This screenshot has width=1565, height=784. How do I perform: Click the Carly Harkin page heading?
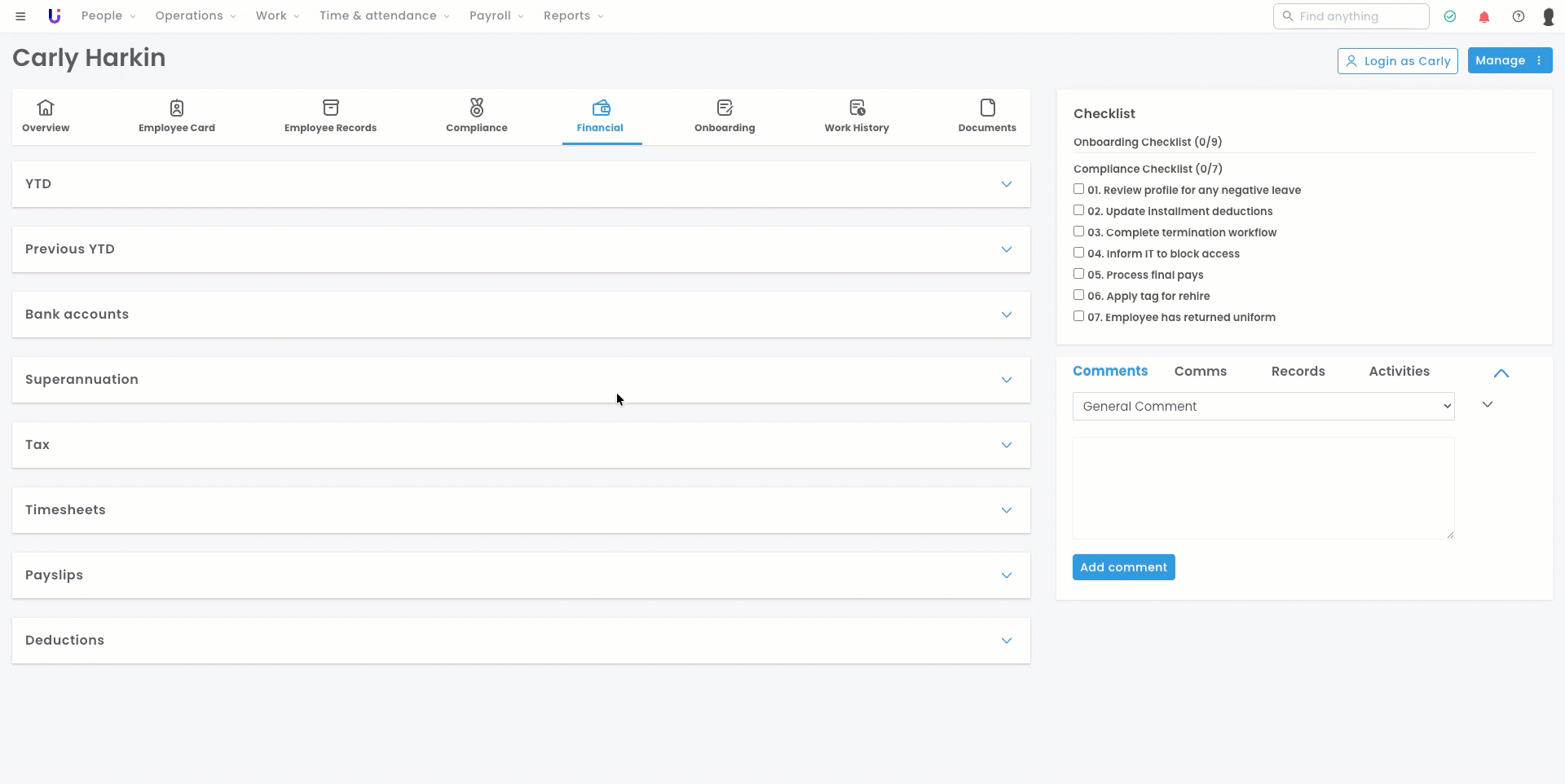(89, 58)
